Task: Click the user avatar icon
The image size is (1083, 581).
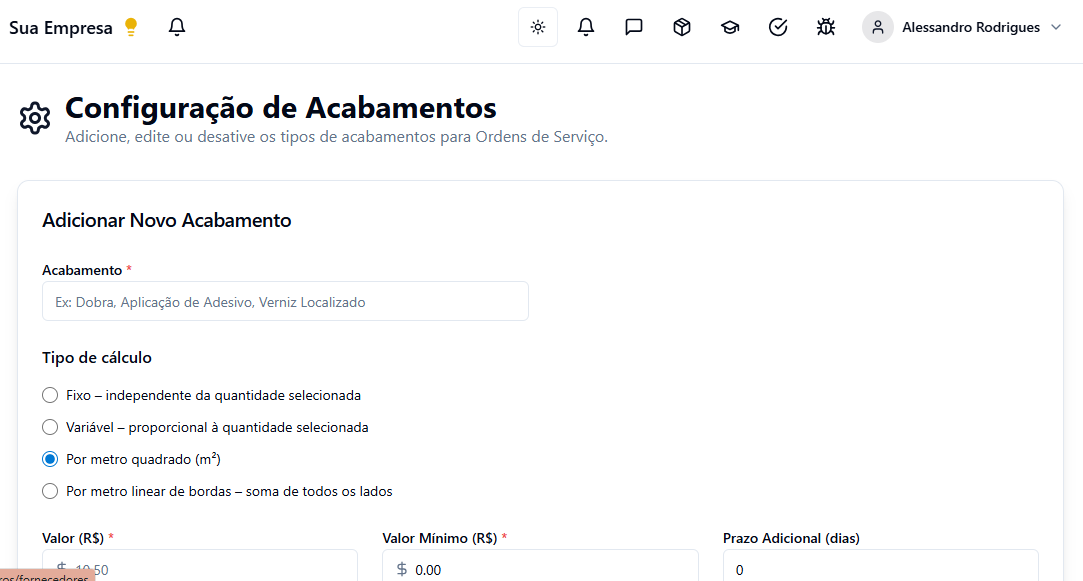Action: click(878, 27)
